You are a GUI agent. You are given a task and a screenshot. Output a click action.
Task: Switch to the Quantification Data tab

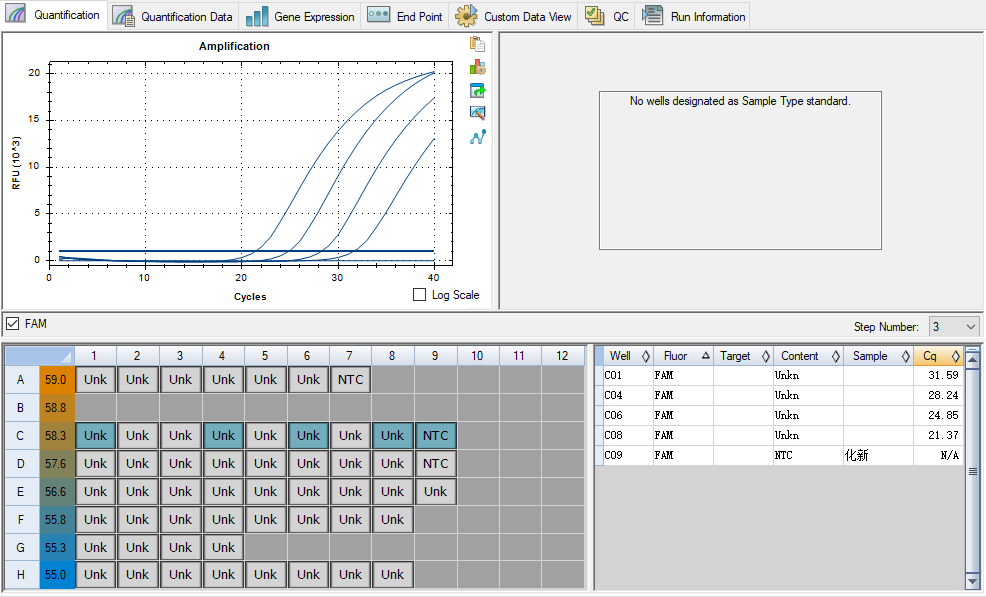point(173,16)
